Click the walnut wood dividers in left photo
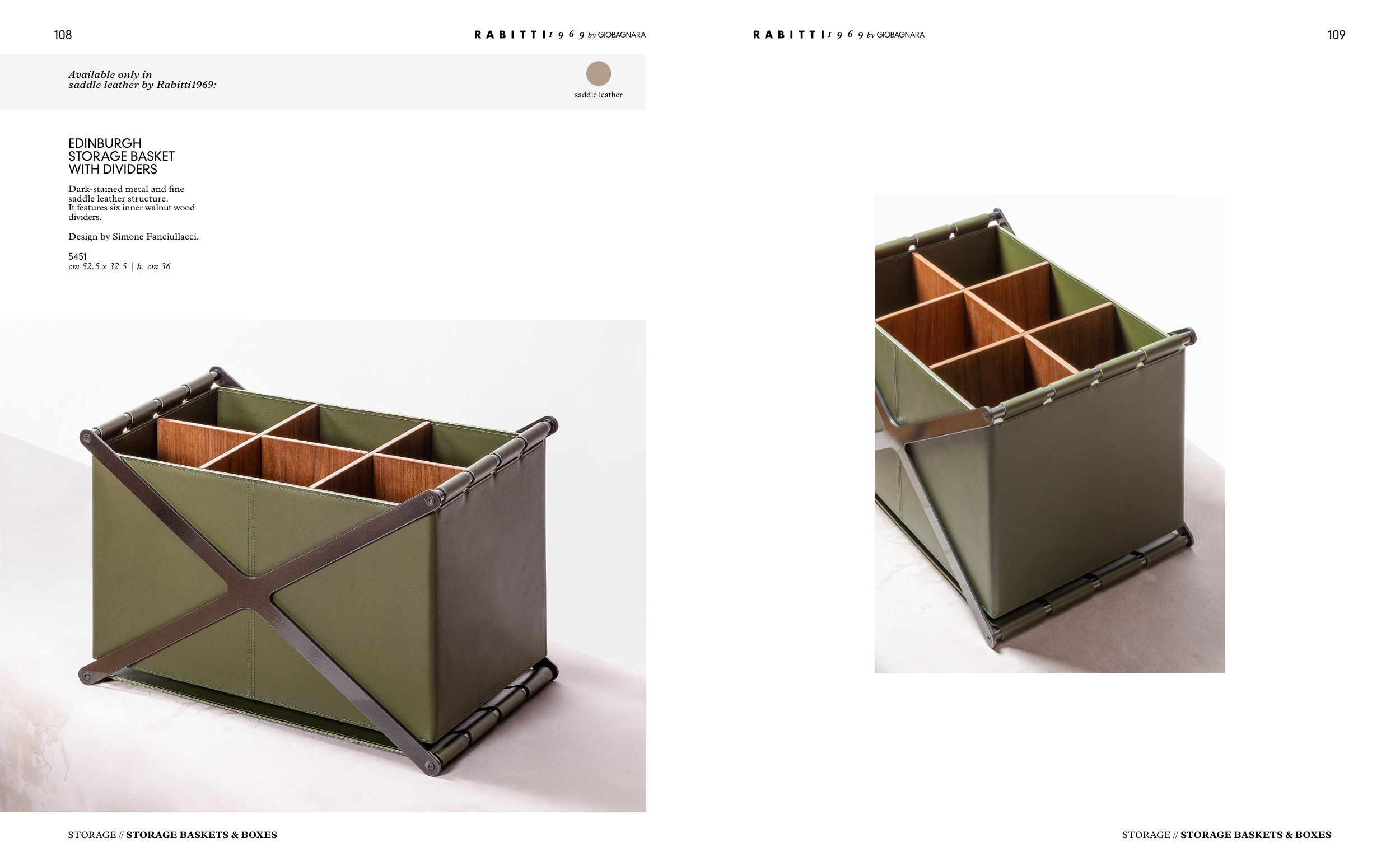The image size is (1400, 866). [309, 452]
